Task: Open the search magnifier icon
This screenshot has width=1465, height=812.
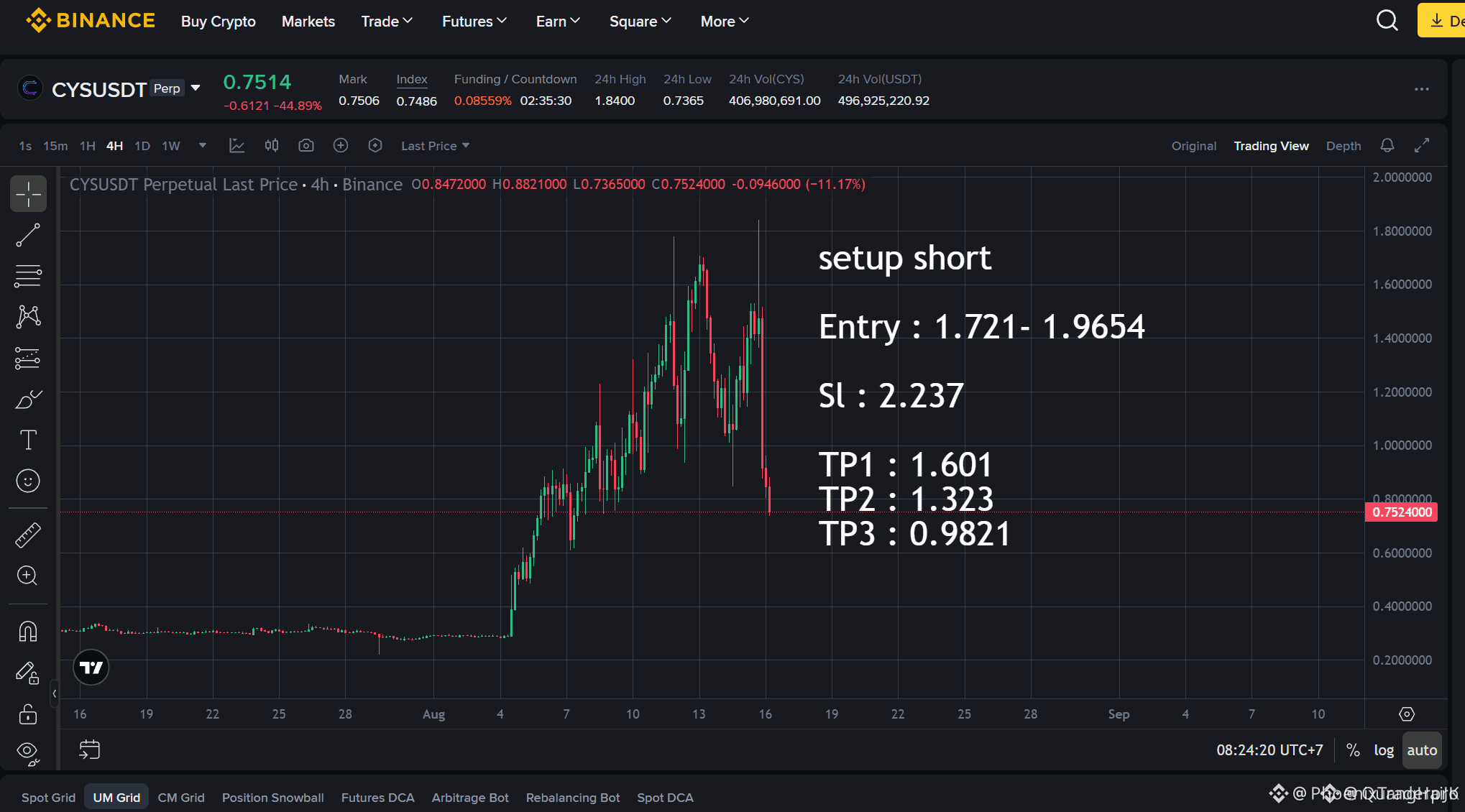Action: pos(1387,20)
